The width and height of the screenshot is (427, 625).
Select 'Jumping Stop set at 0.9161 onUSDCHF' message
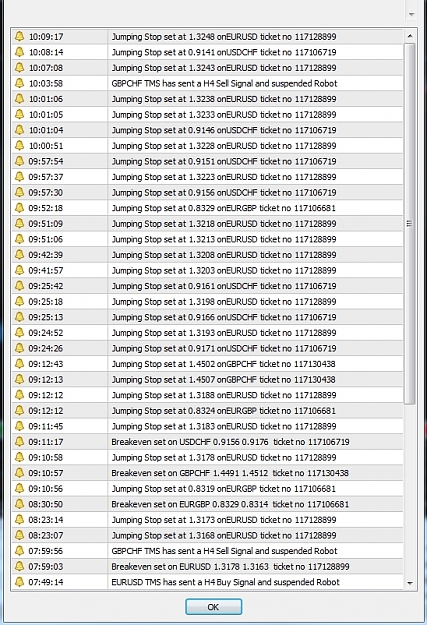pos(224,286)
